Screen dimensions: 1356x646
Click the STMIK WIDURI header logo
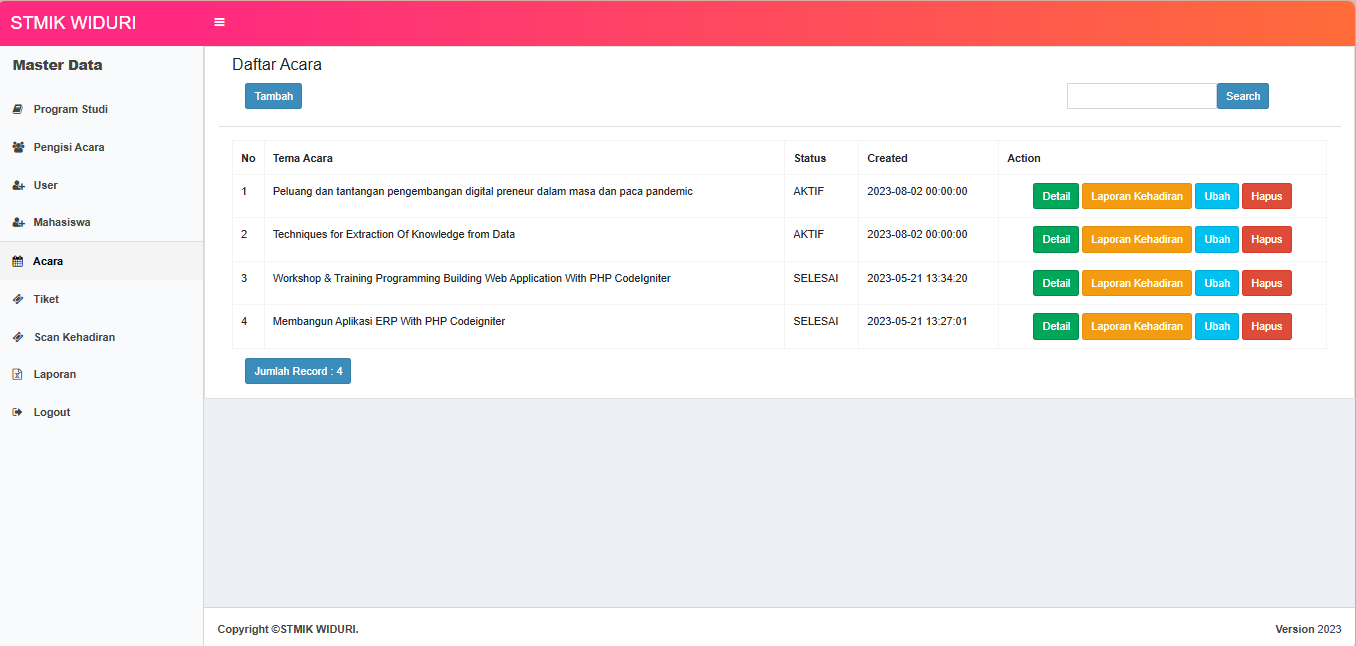pyautogui.click(x=73, y=23)
